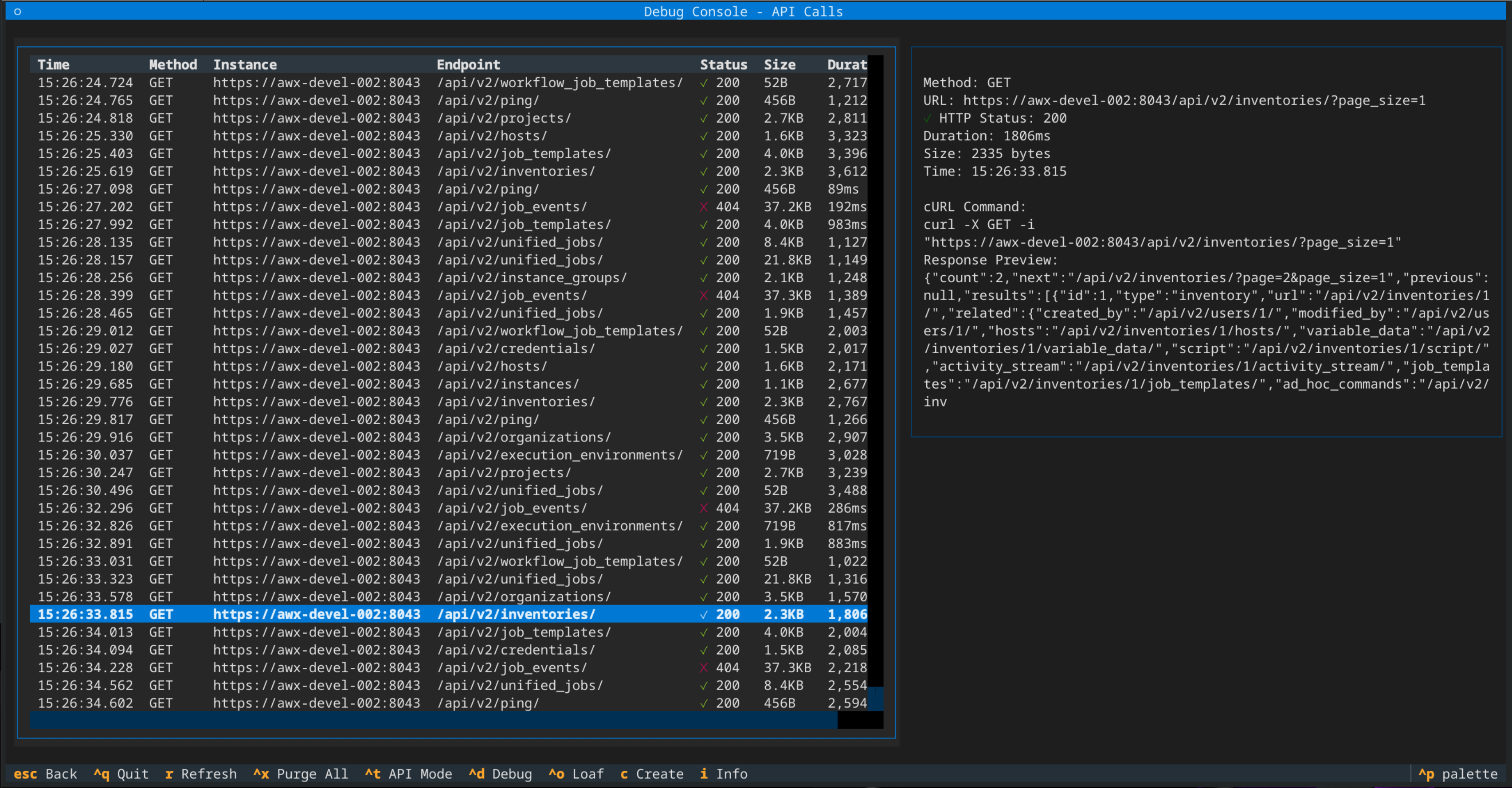The width and height of the screenshot is (1512, 788).
Task: Select the 15:26:34.094 credentials row
Action: coord(448,650)
